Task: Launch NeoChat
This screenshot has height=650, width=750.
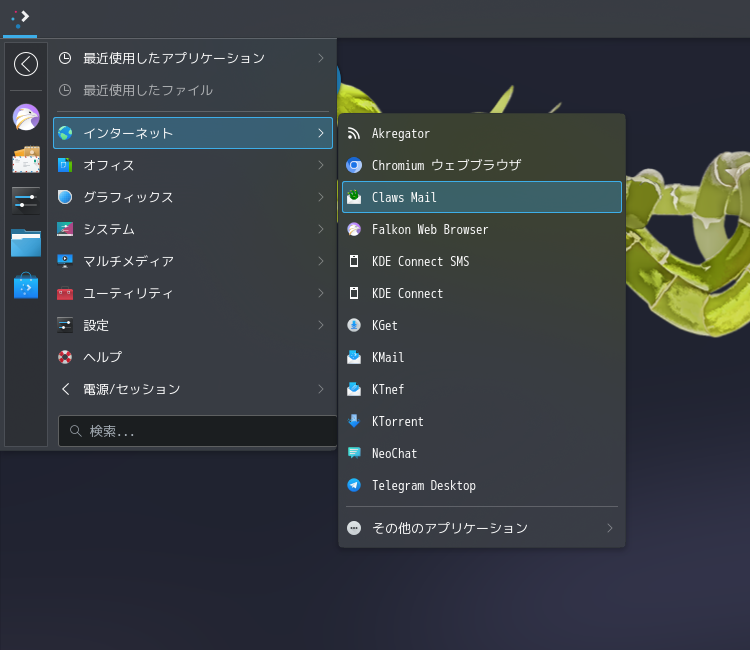Action: tap(482, 453)
